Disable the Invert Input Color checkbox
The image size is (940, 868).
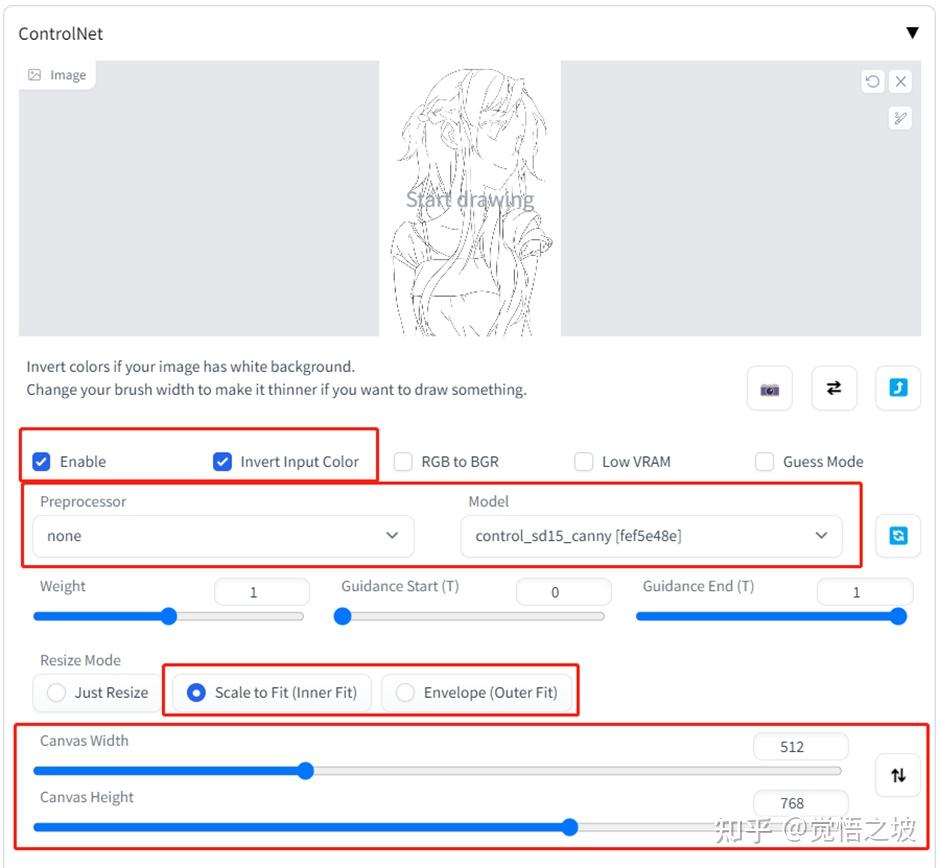pos(222,461)
